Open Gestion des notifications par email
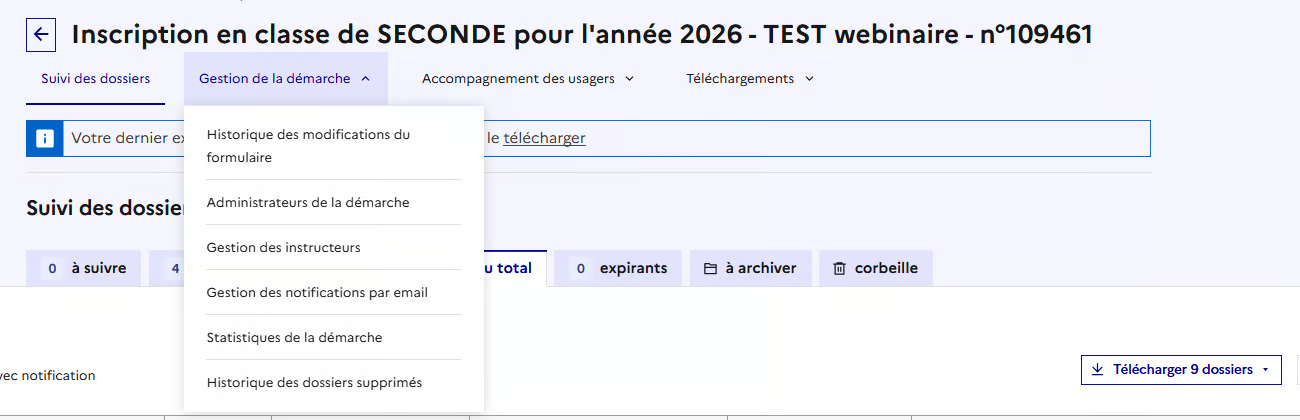This screenshot has width=1300, height=420. click(317, 292)
